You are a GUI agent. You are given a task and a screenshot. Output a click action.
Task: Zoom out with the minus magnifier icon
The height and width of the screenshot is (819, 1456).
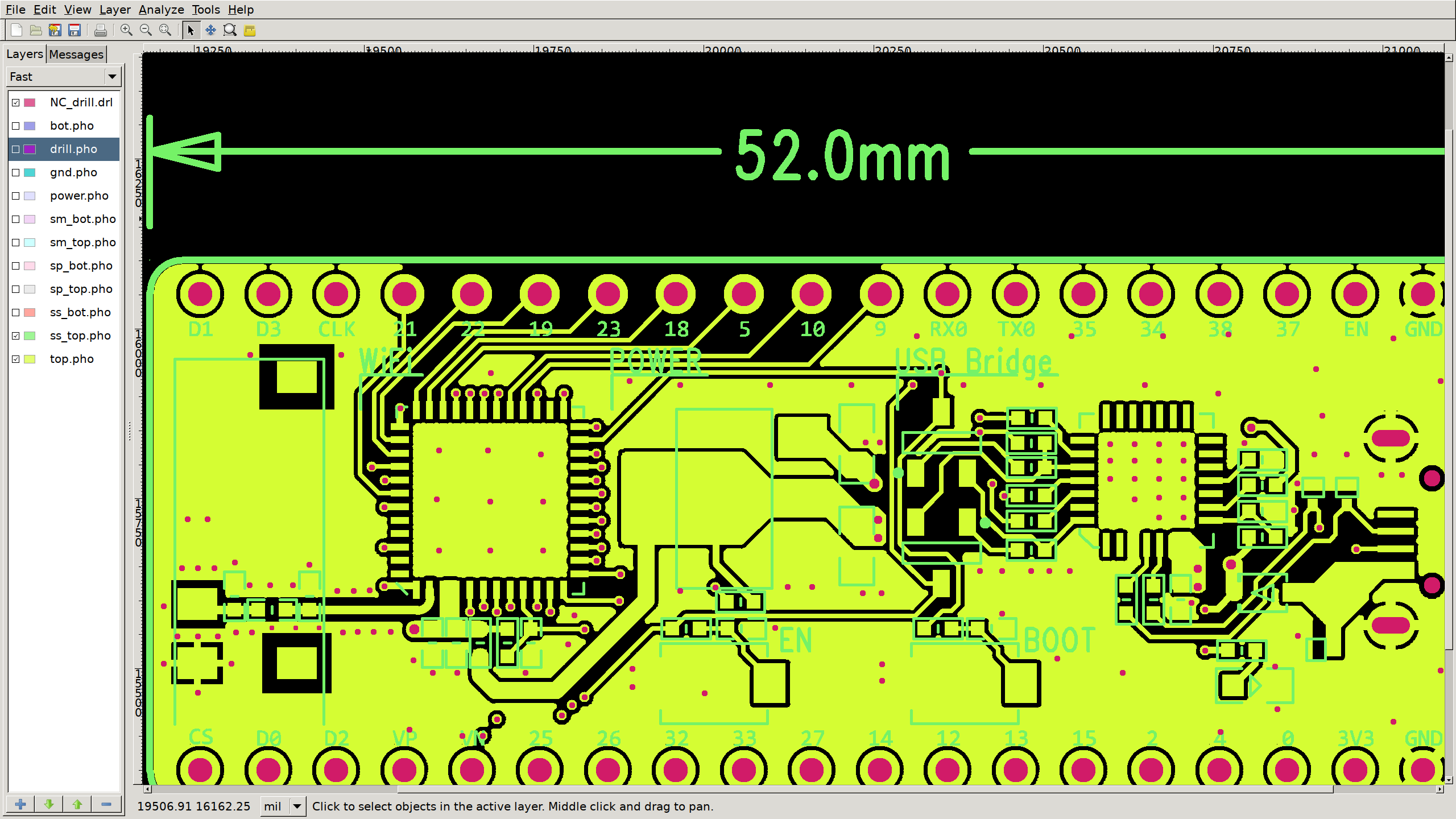click(146, 30)
